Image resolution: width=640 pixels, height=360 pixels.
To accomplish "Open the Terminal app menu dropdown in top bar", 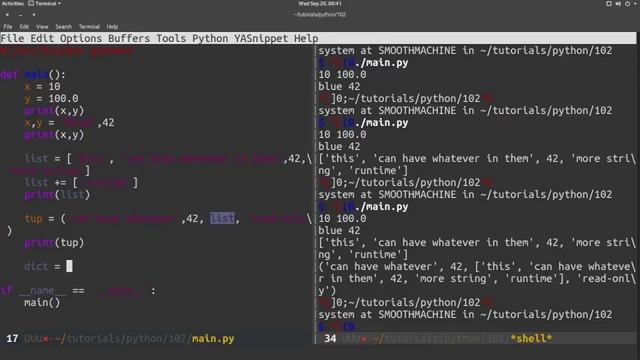I will click(x=44, y=4).
